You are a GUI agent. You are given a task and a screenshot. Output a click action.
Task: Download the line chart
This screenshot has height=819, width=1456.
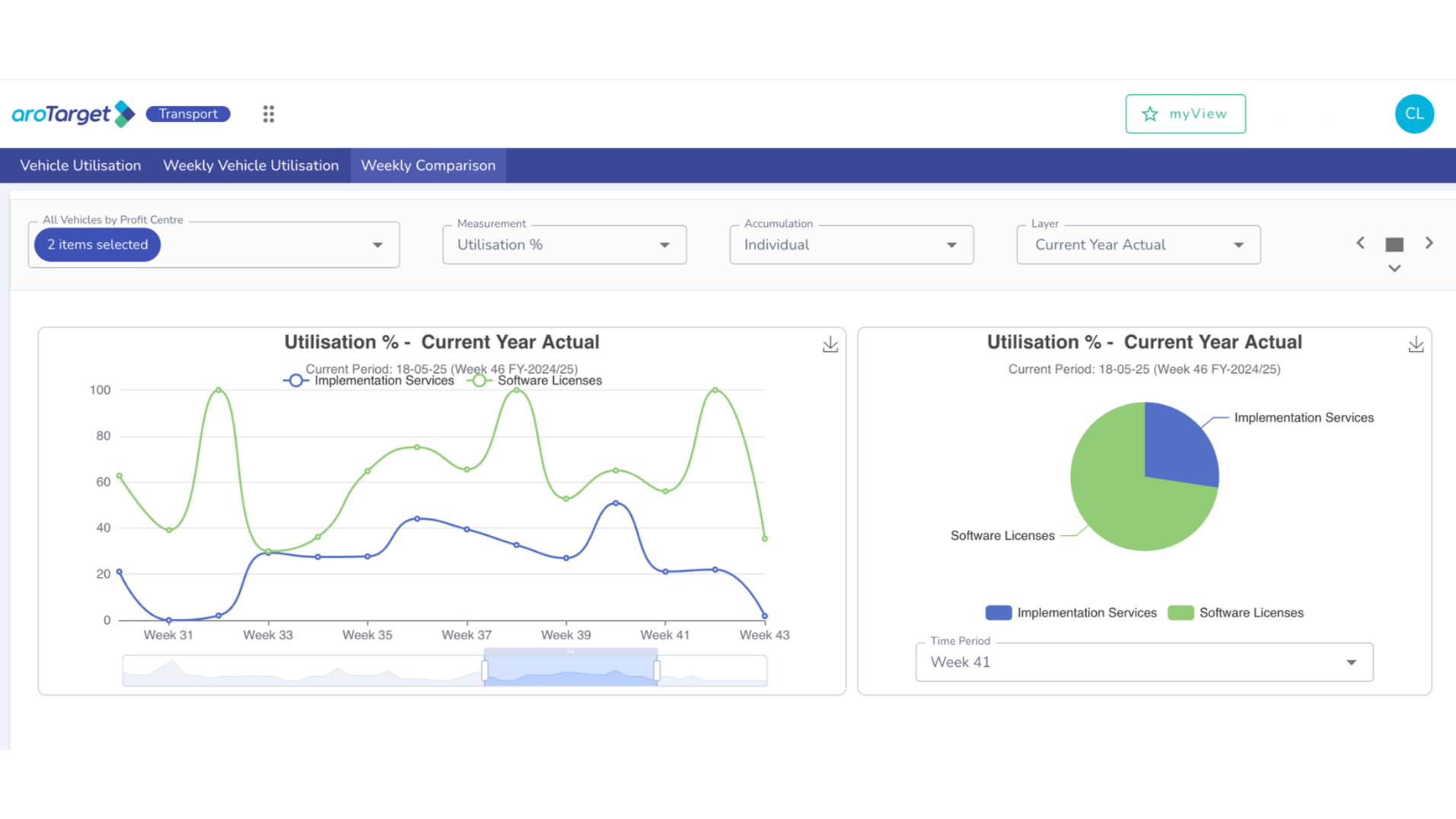coord(830,345)
